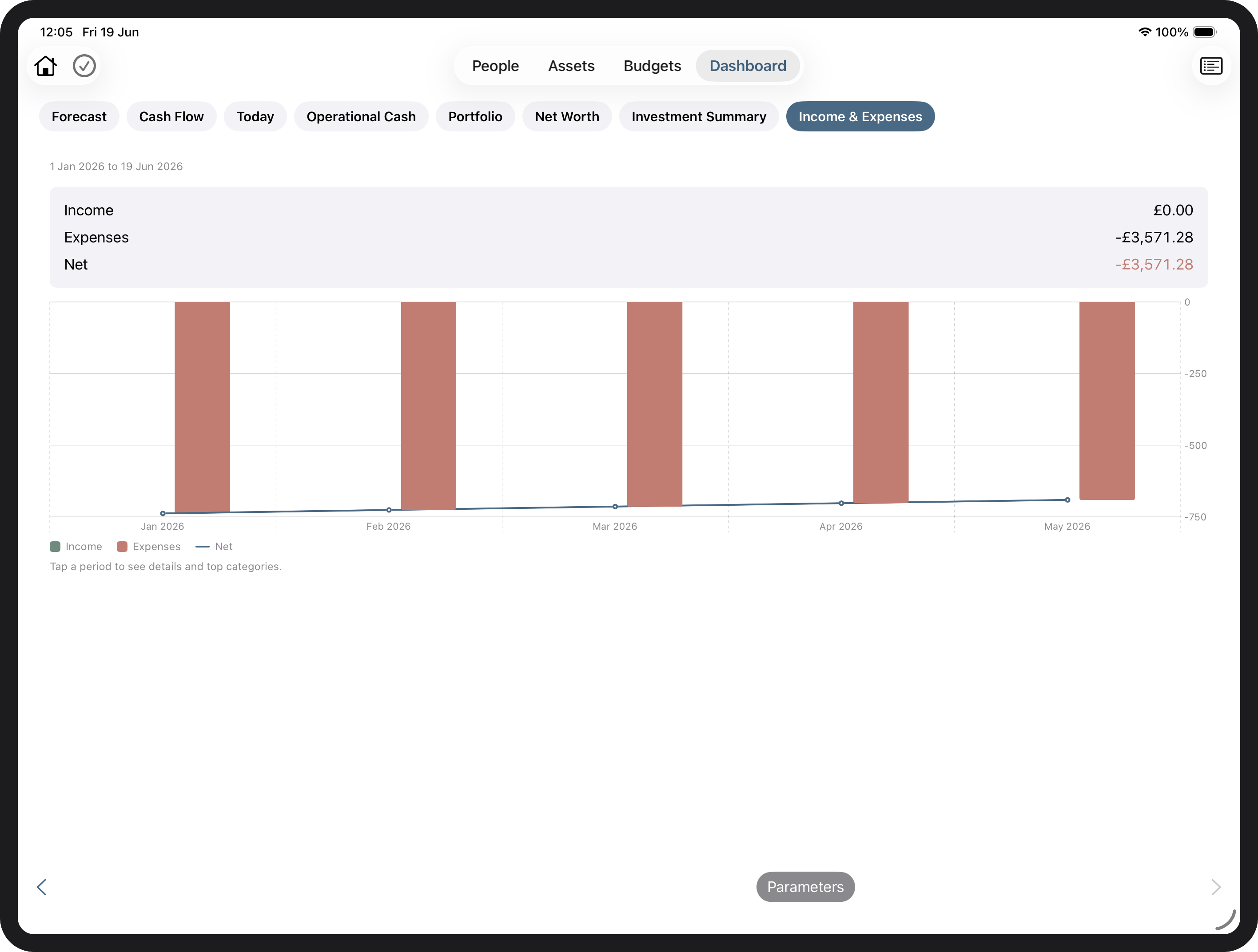The image size is (1258, 952).
Task: Tap the checkmark circle icon
Action: 84,66
